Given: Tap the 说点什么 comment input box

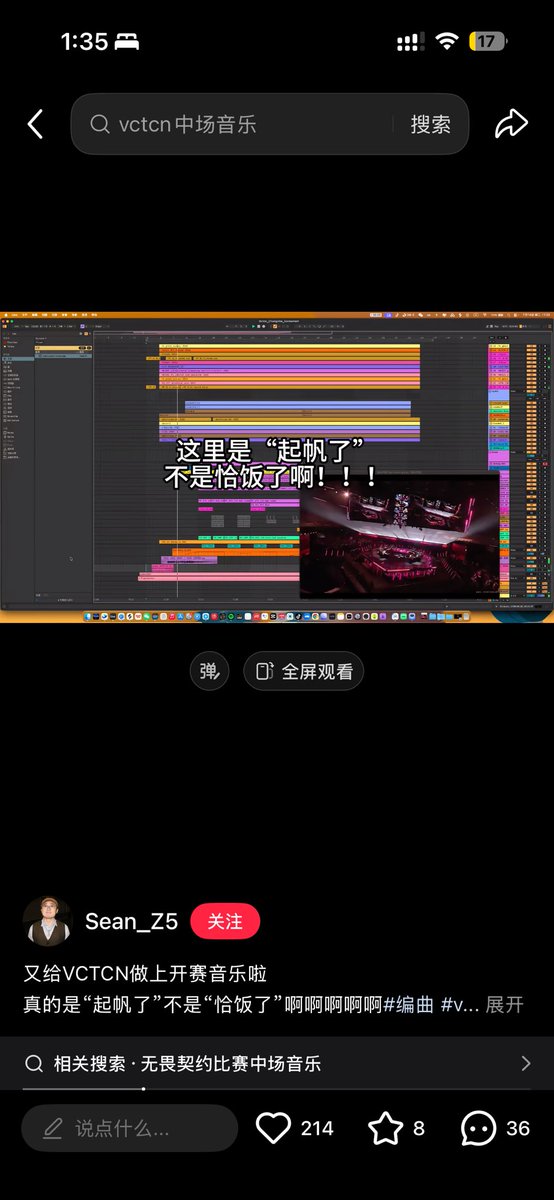Looking at the screenshot, I should (130, 1128).
